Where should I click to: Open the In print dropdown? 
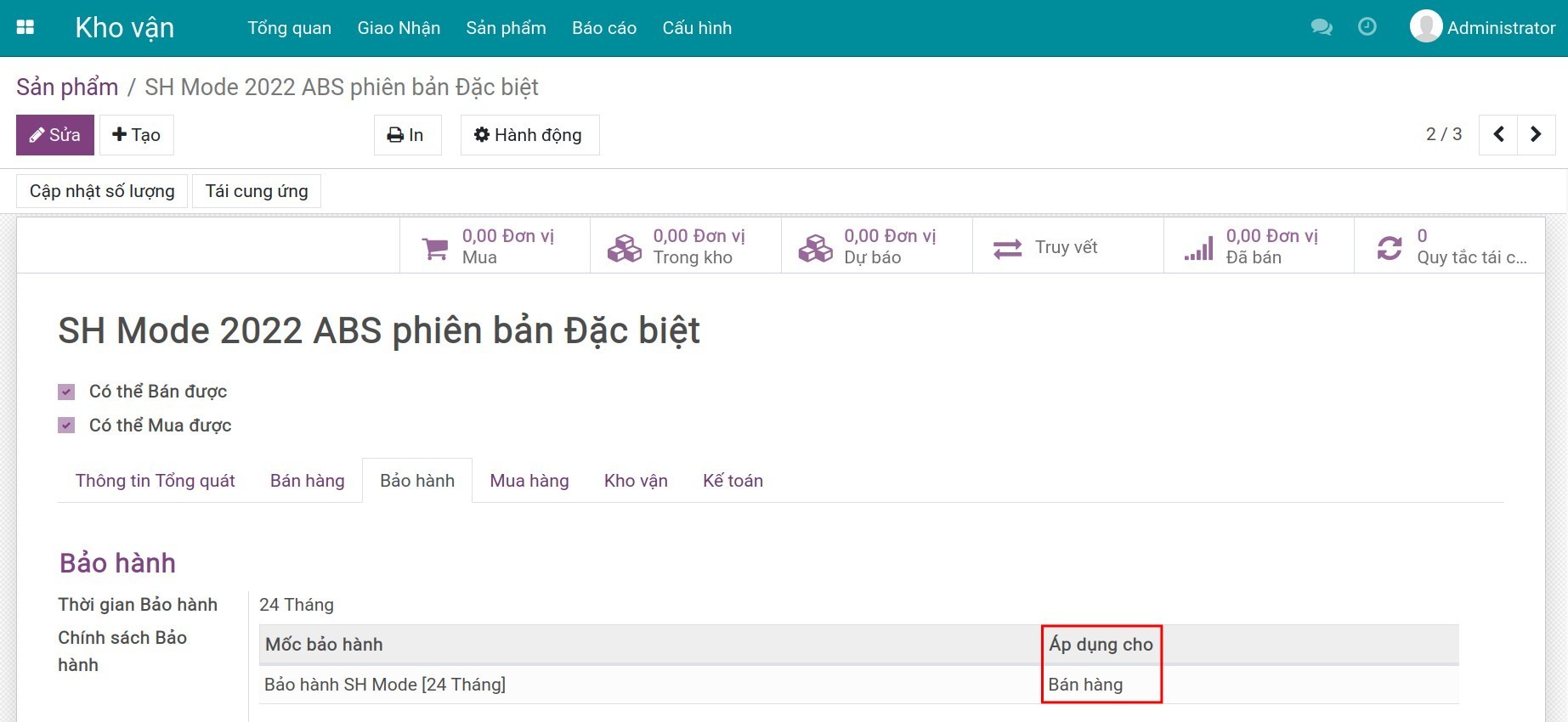coord(407,135)
